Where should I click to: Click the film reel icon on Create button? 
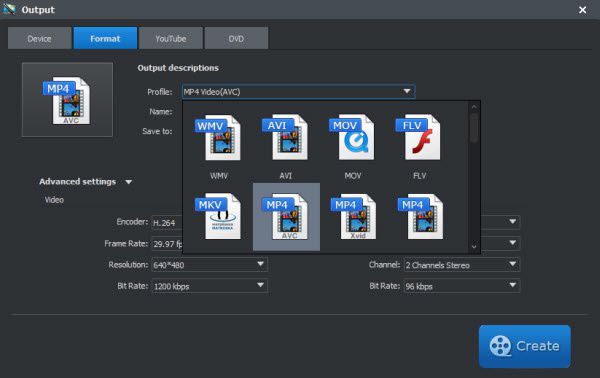click(x=500, y=346)
